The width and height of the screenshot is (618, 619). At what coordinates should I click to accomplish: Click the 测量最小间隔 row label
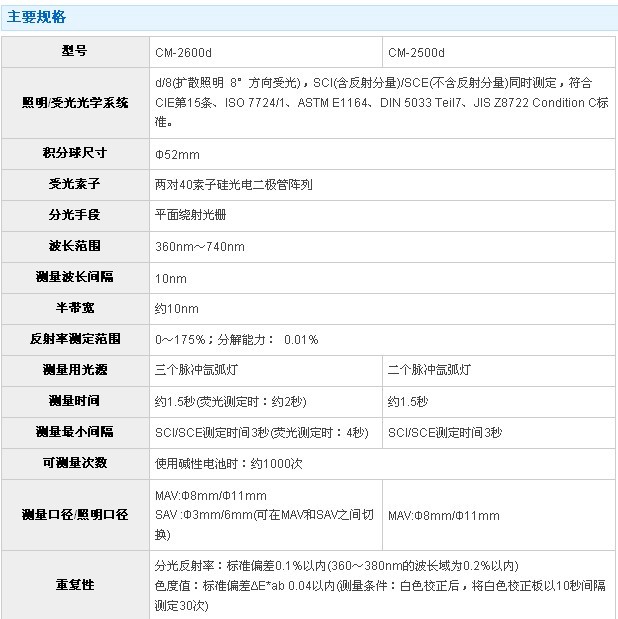click(75, 432)
